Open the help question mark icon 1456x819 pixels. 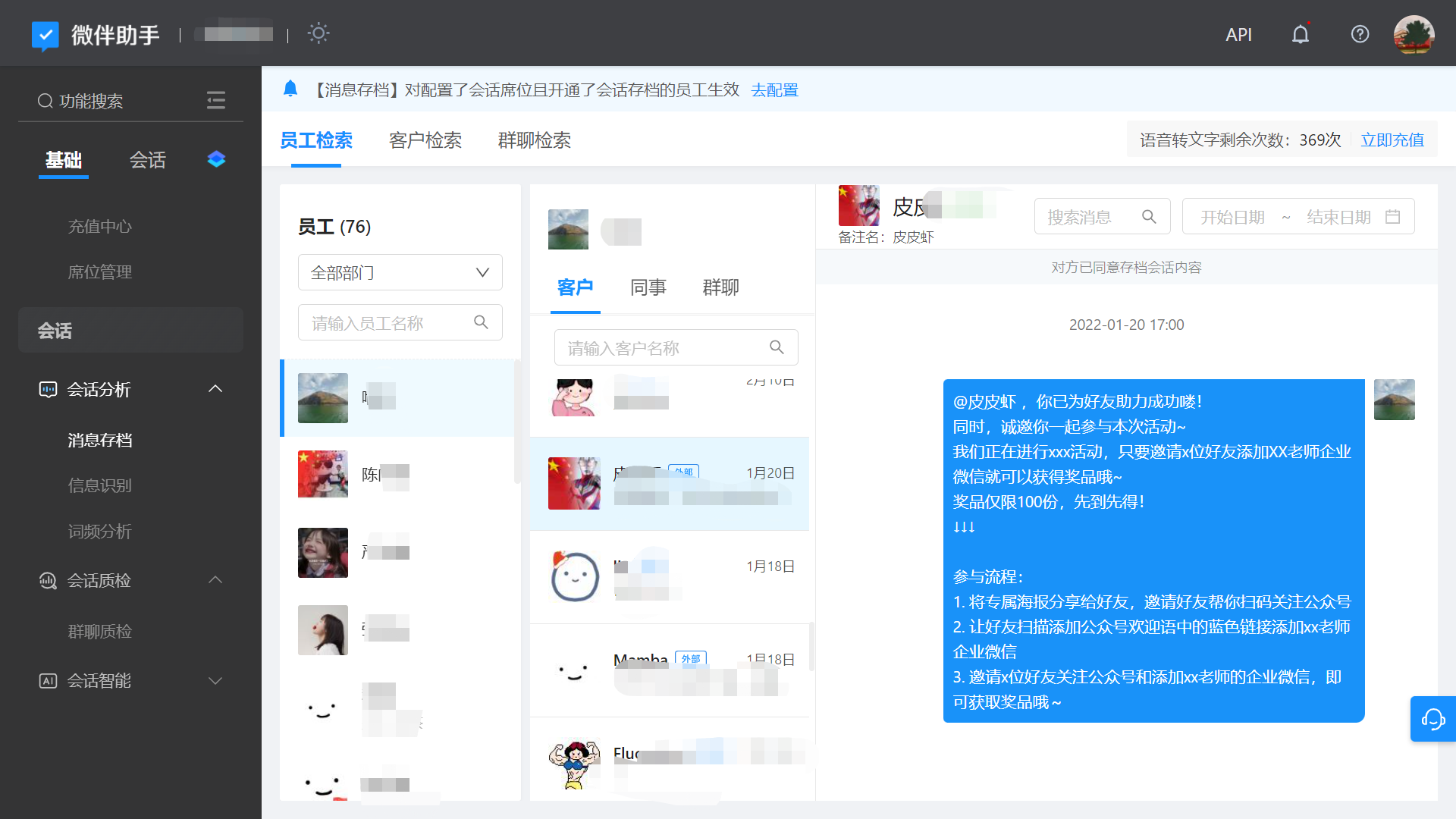tap(1360, 34)
